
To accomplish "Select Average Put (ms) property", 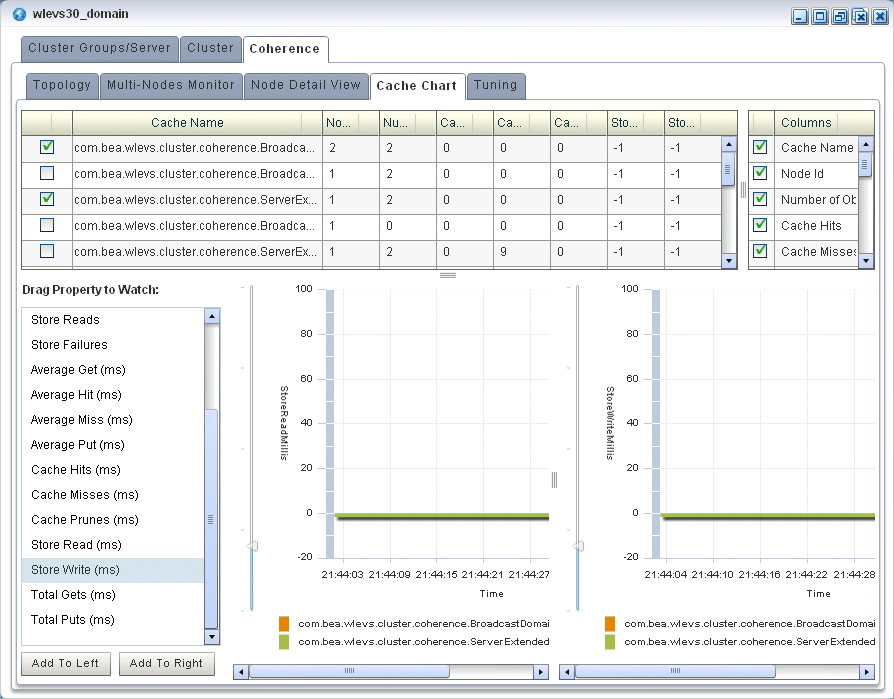I will coord(113,445).
